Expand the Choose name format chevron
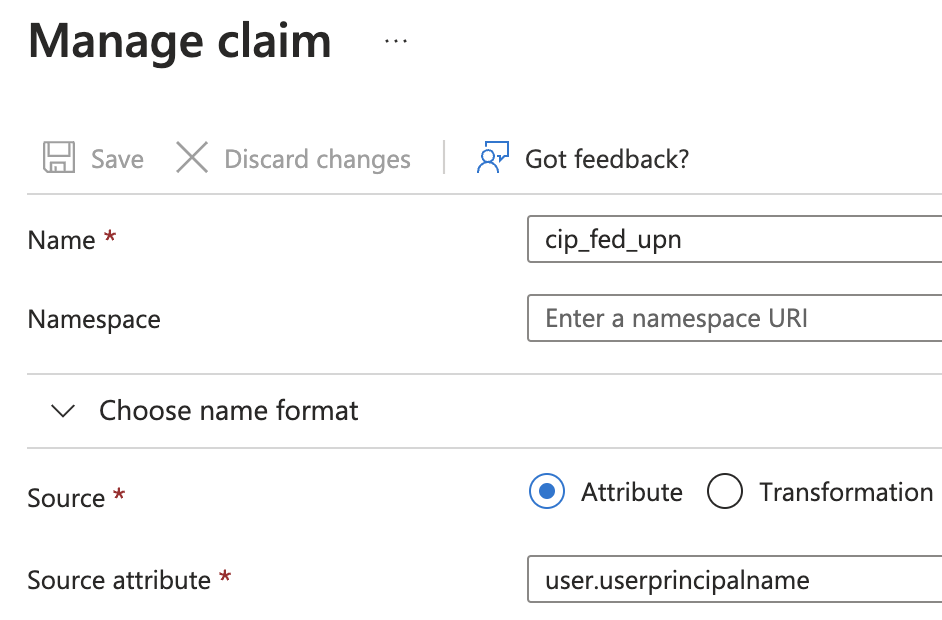The image size is (942, 620). (x=63, y=411)
